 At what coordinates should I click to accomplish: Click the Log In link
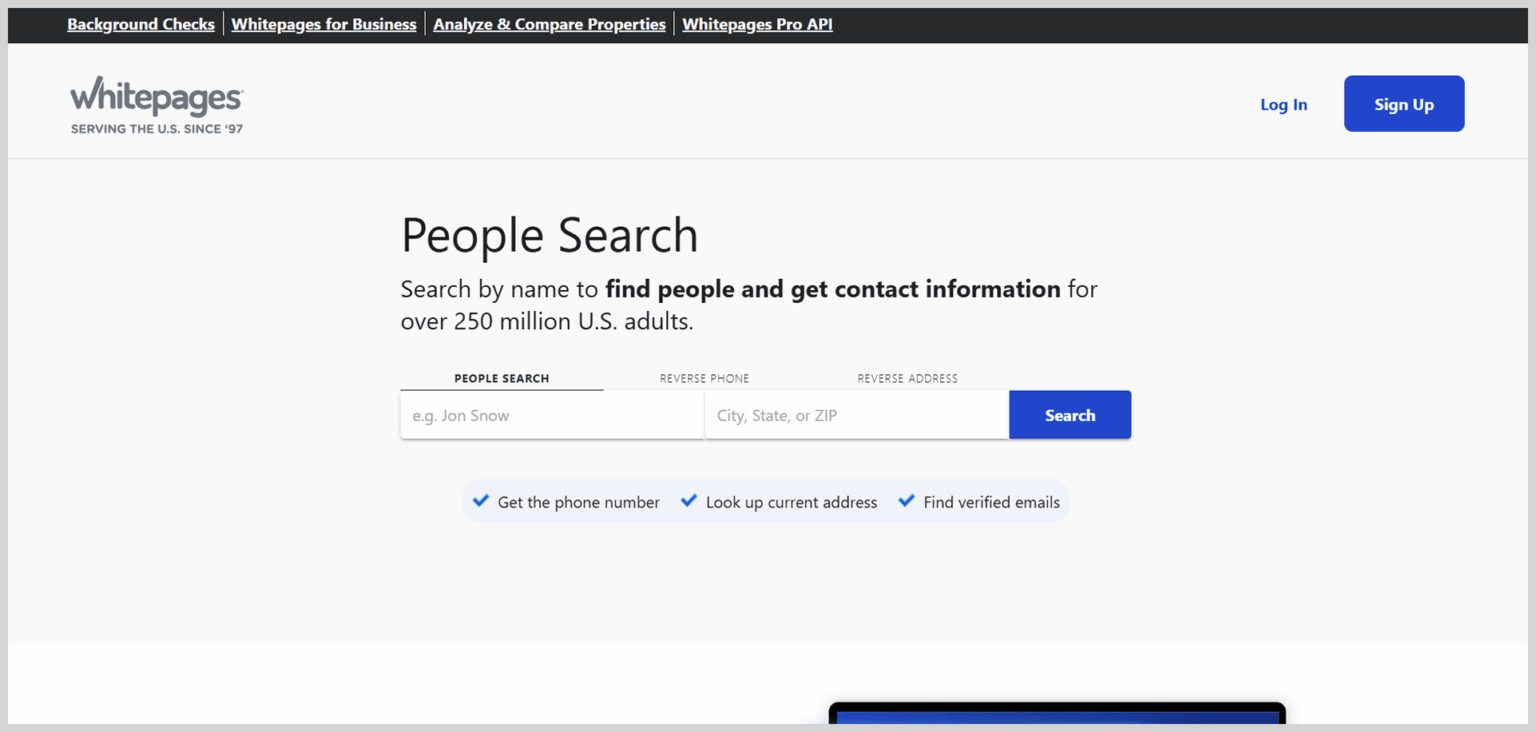pos(1283,104)
